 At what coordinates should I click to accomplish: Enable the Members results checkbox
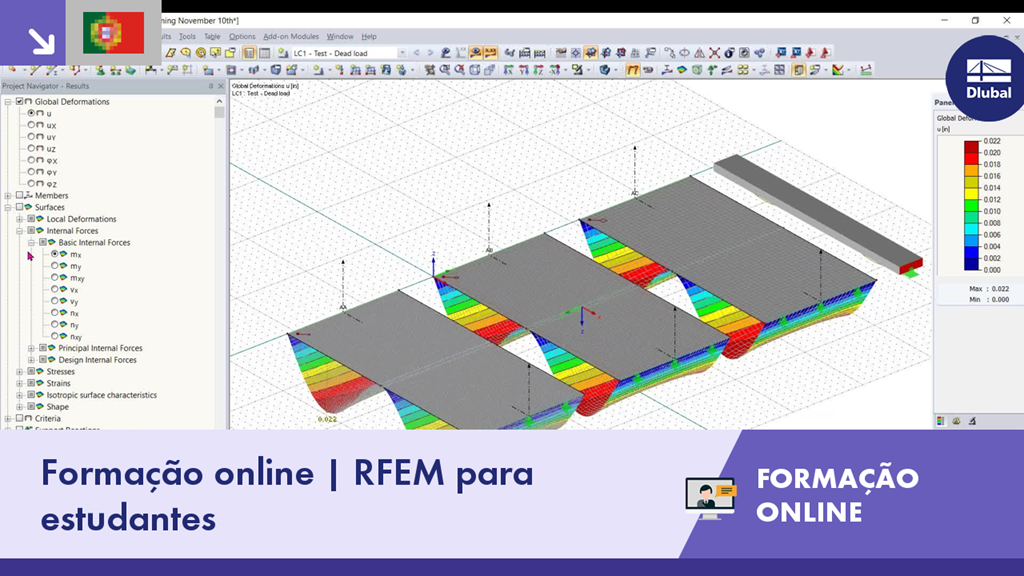20,195
